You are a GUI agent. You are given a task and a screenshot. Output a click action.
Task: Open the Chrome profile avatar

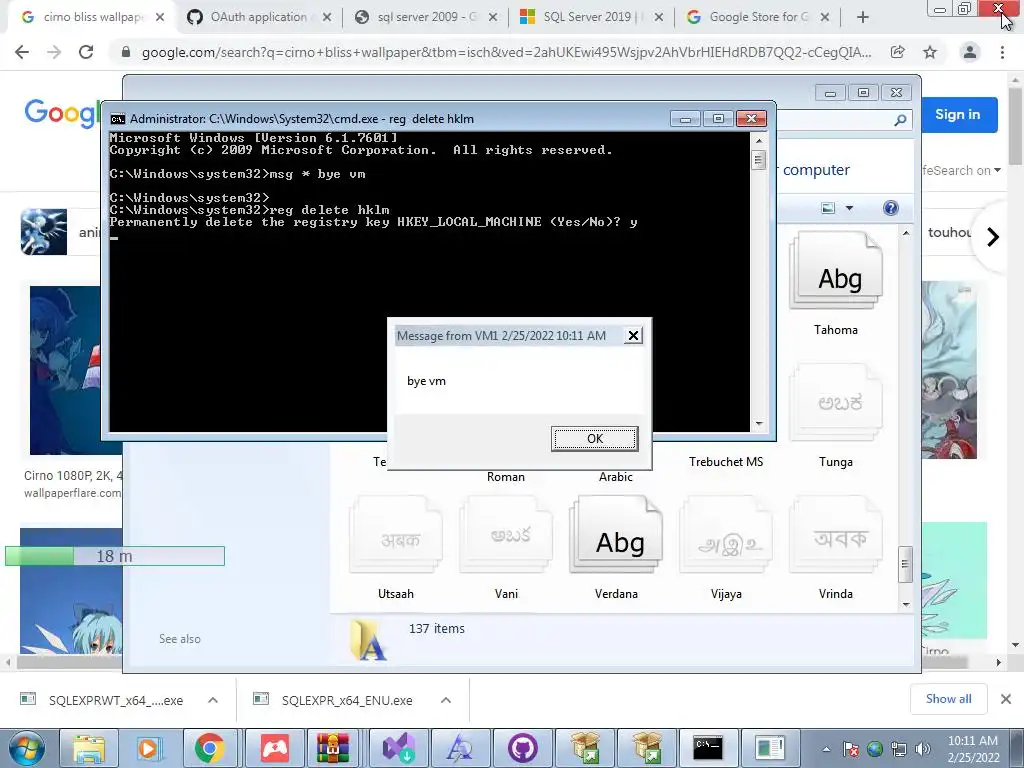(x=970, y=52)
